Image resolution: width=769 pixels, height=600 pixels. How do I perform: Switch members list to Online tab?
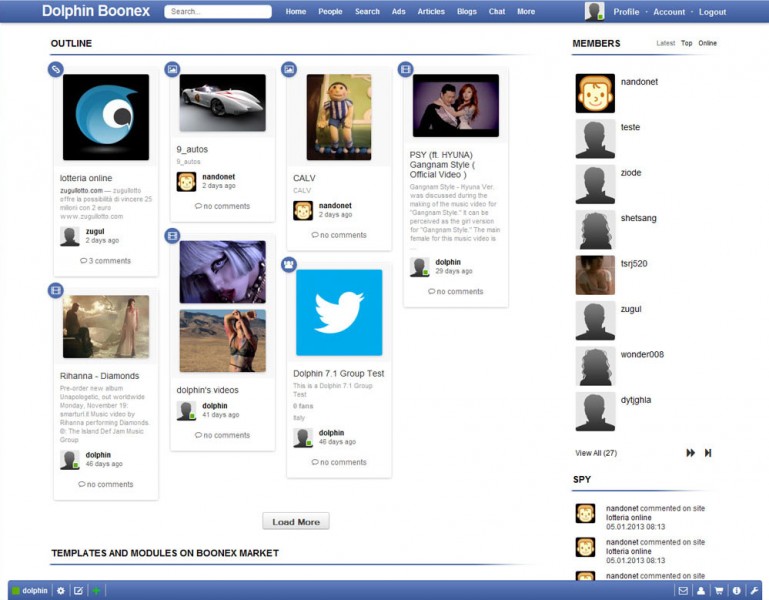coord(707,44)
